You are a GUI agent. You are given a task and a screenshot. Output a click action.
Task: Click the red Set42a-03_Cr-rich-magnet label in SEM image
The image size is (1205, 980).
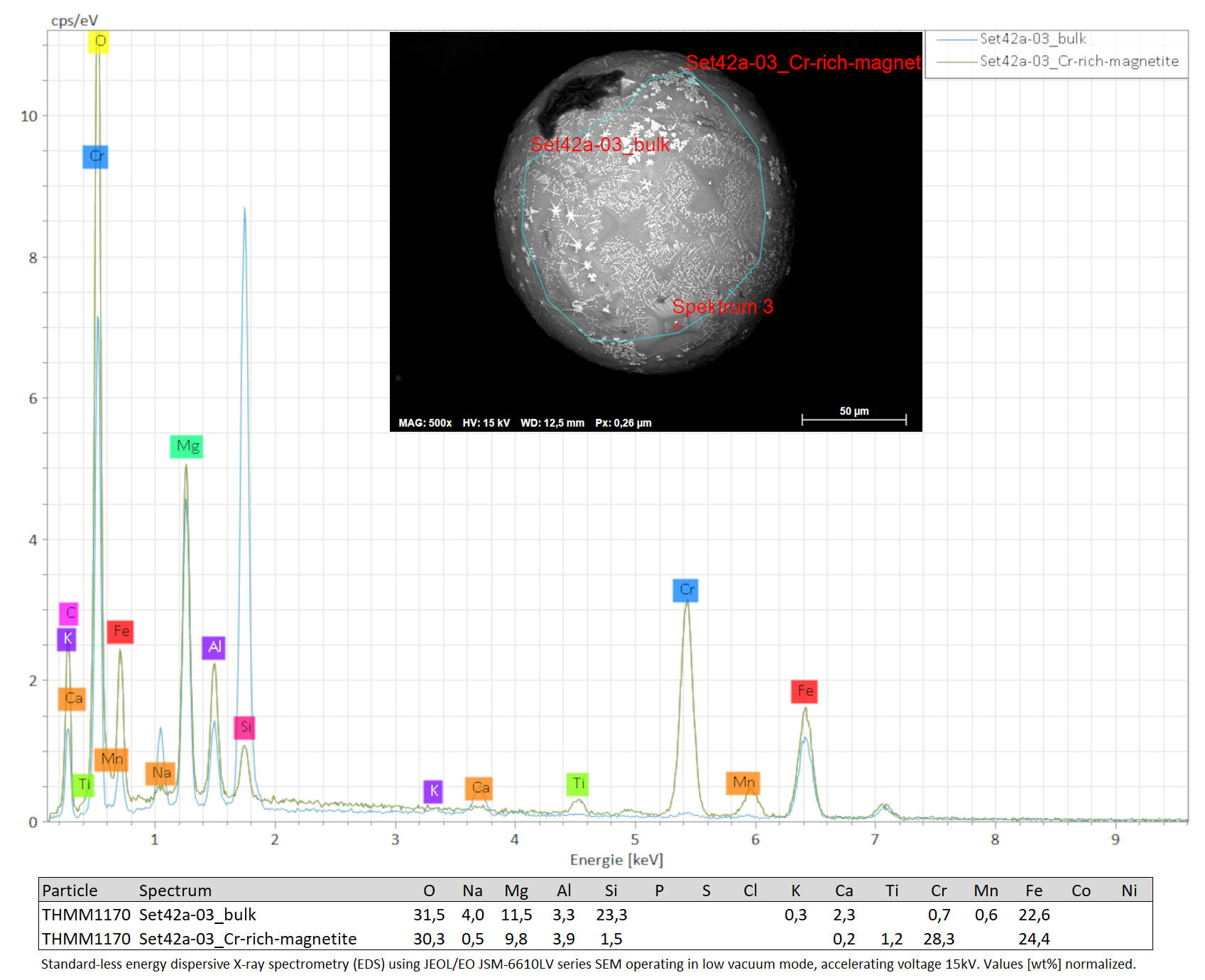[x=804, y=62]
